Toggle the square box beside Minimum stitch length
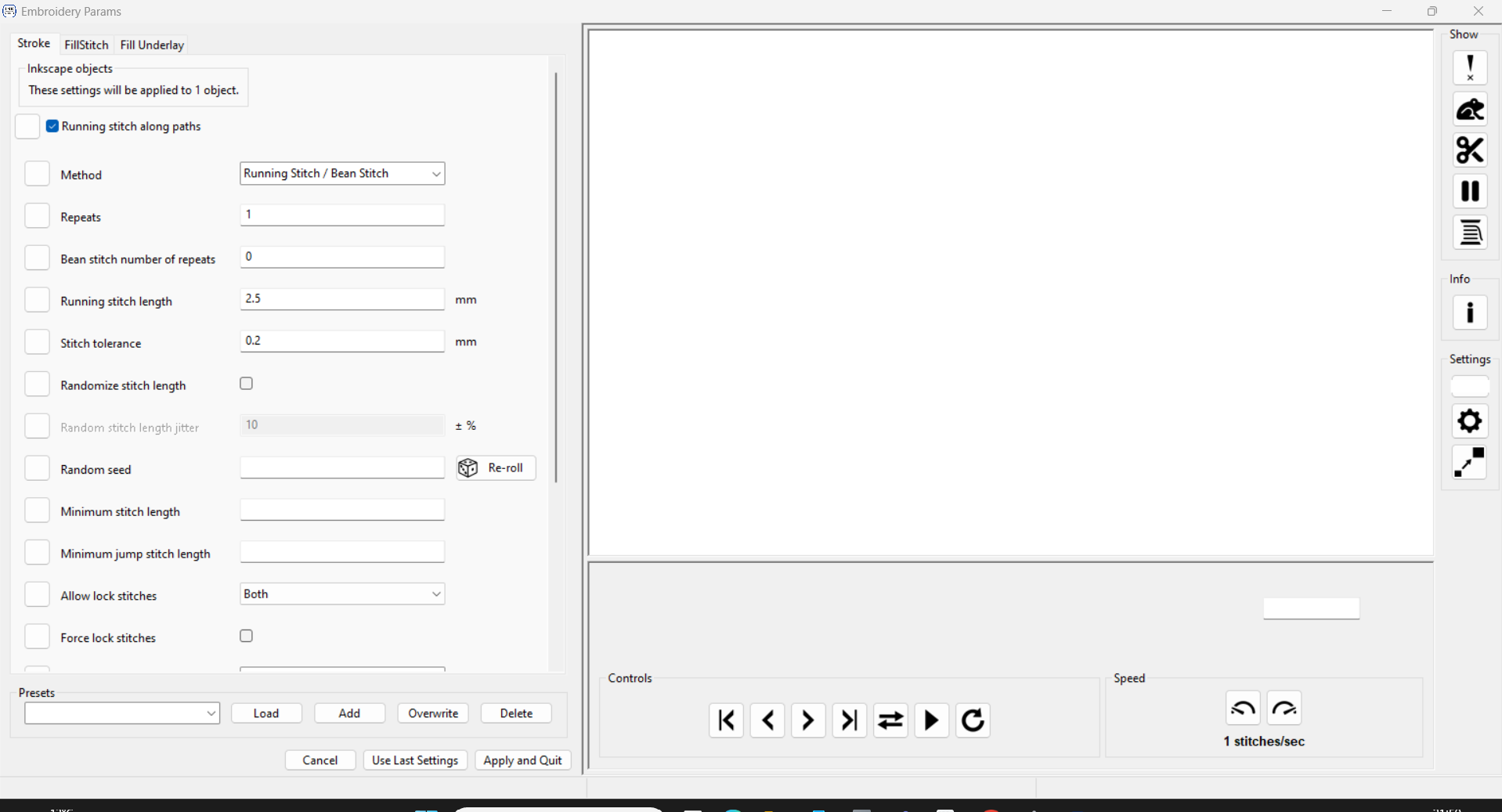The width and height of the screenshot is (1502, 812). click(37, 511)
